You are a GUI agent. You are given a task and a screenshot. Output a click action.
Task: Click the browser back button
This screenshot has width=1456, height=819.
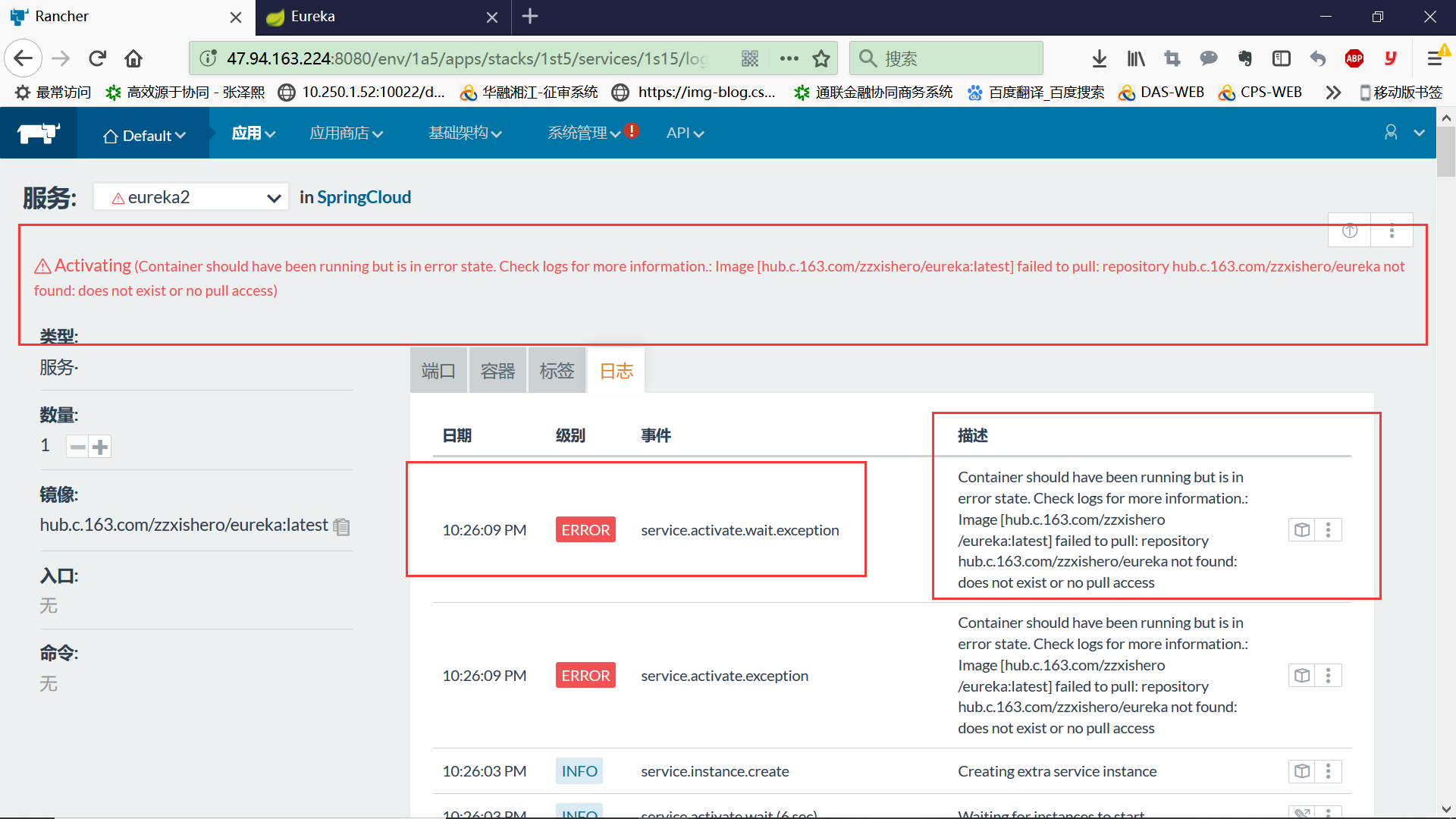(x=24, y=58)
